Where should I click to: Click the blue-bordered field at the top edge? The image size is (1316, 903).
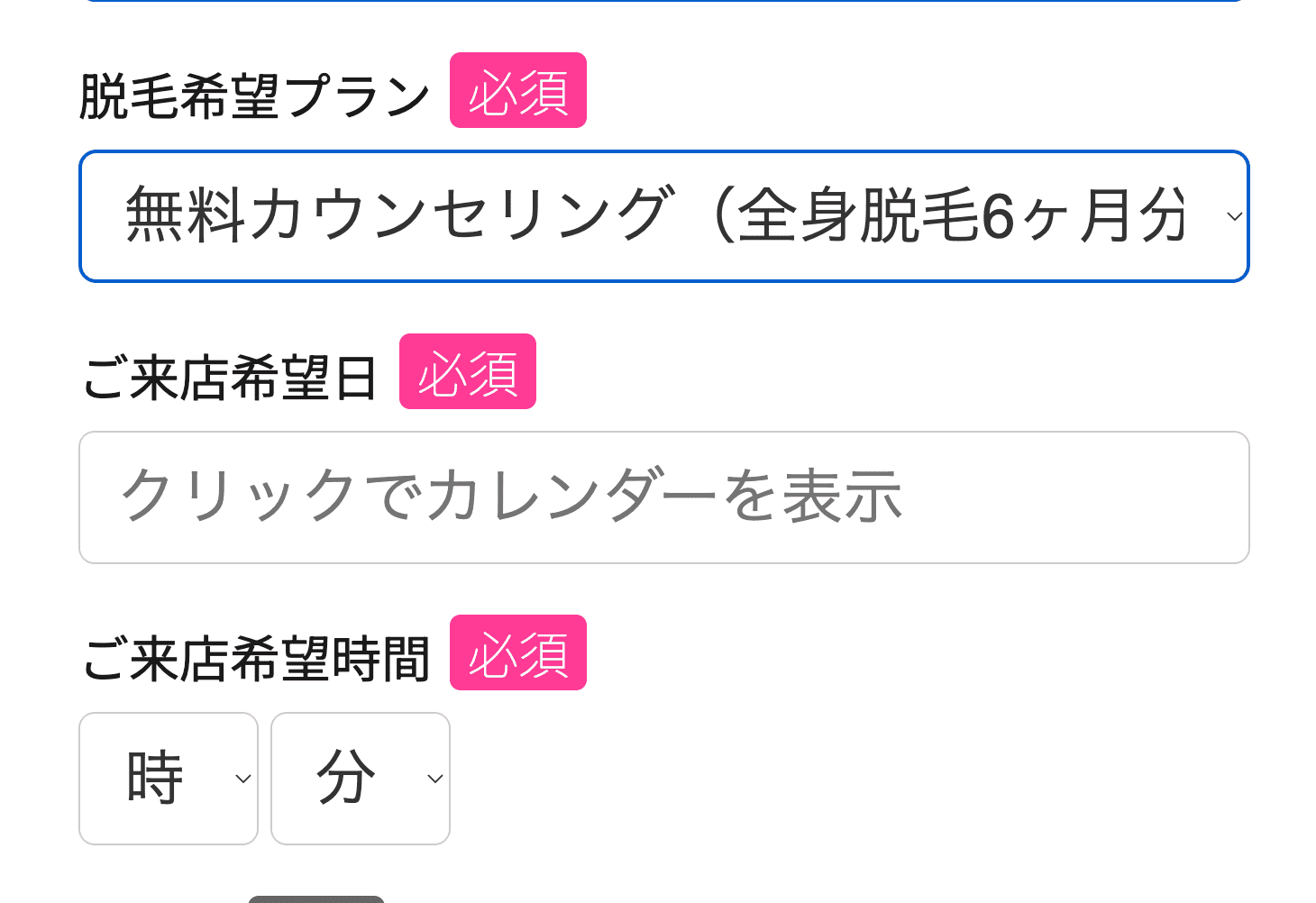[663, 1]
